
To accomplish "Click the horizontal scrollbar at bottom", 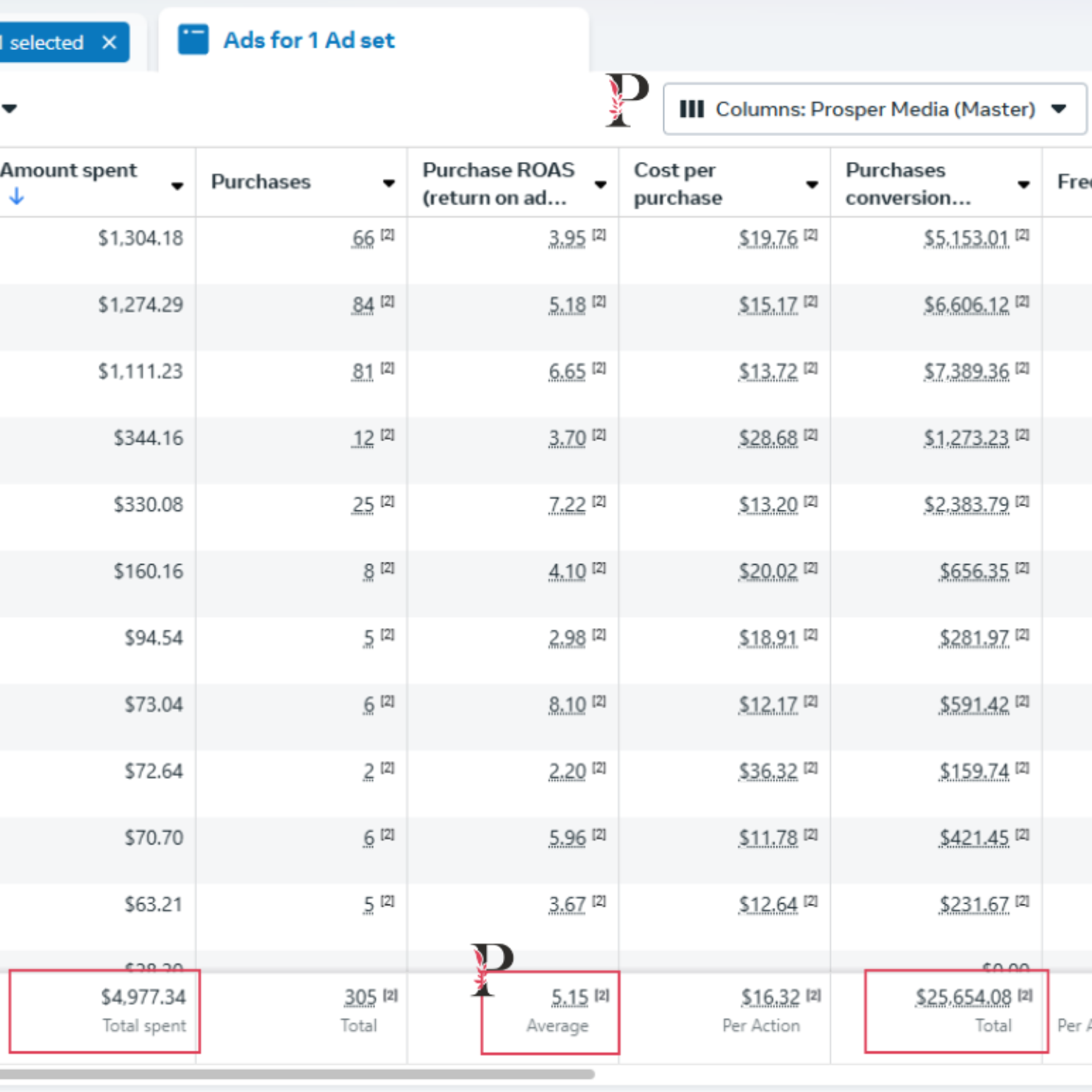I will pos(294,1074).
